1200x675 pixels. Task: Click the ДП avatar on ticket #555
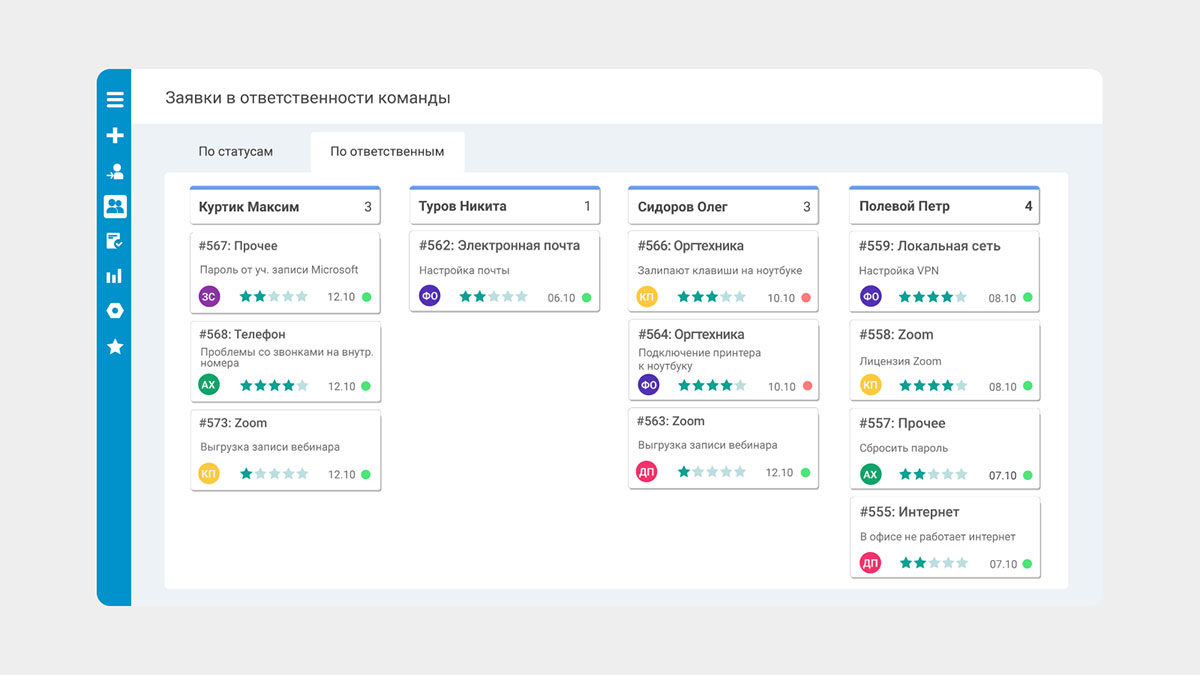pos(870,563)
